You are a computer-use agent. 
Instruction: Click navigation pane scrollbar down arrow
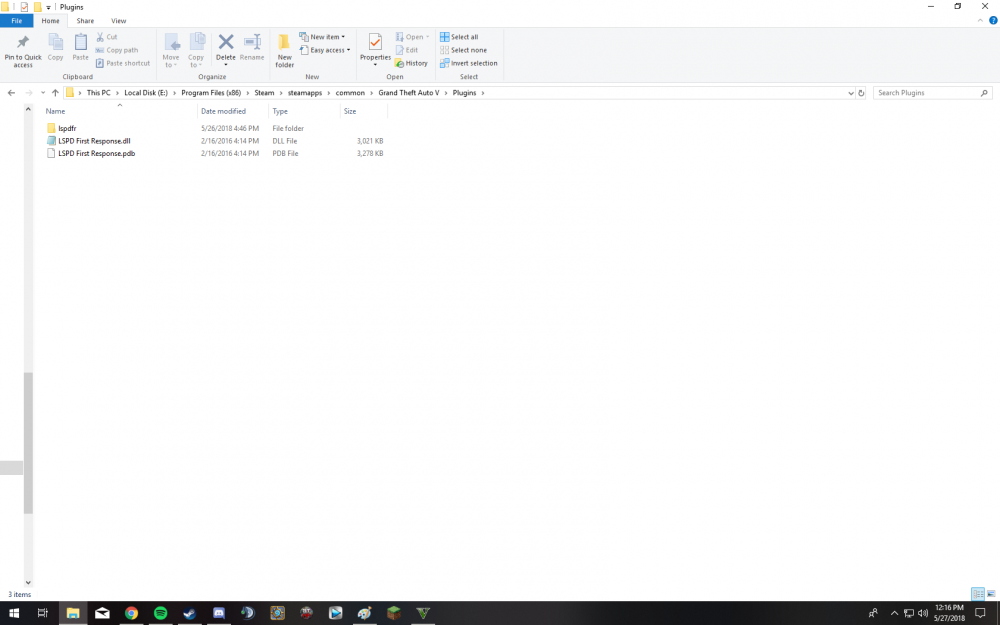(28, 582)
